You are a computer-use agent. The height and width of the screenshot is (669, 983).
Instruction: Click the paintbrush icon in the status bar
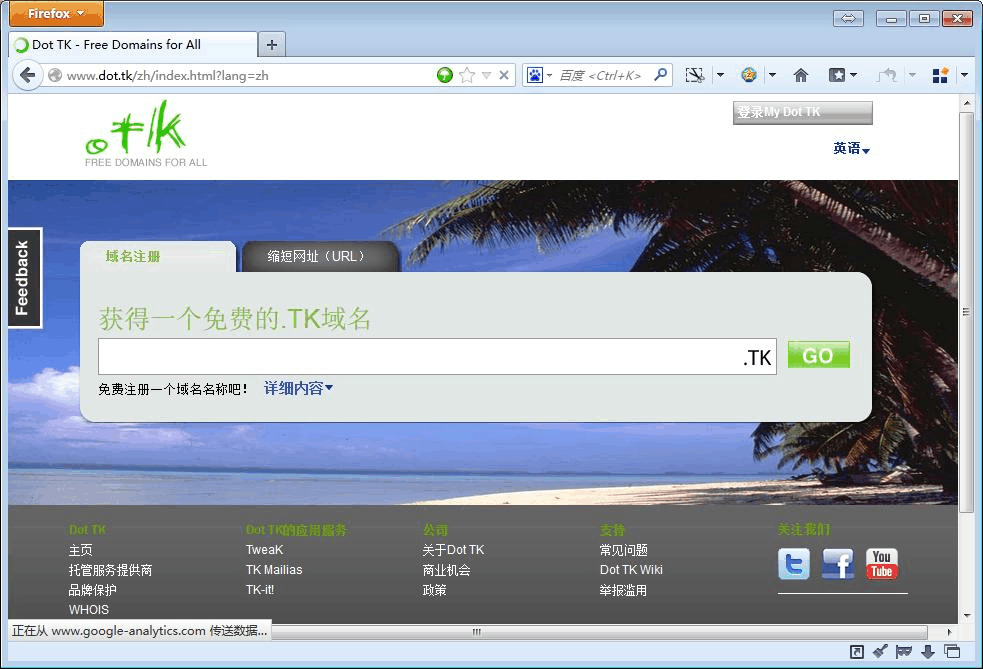click(x=880, y=652)
